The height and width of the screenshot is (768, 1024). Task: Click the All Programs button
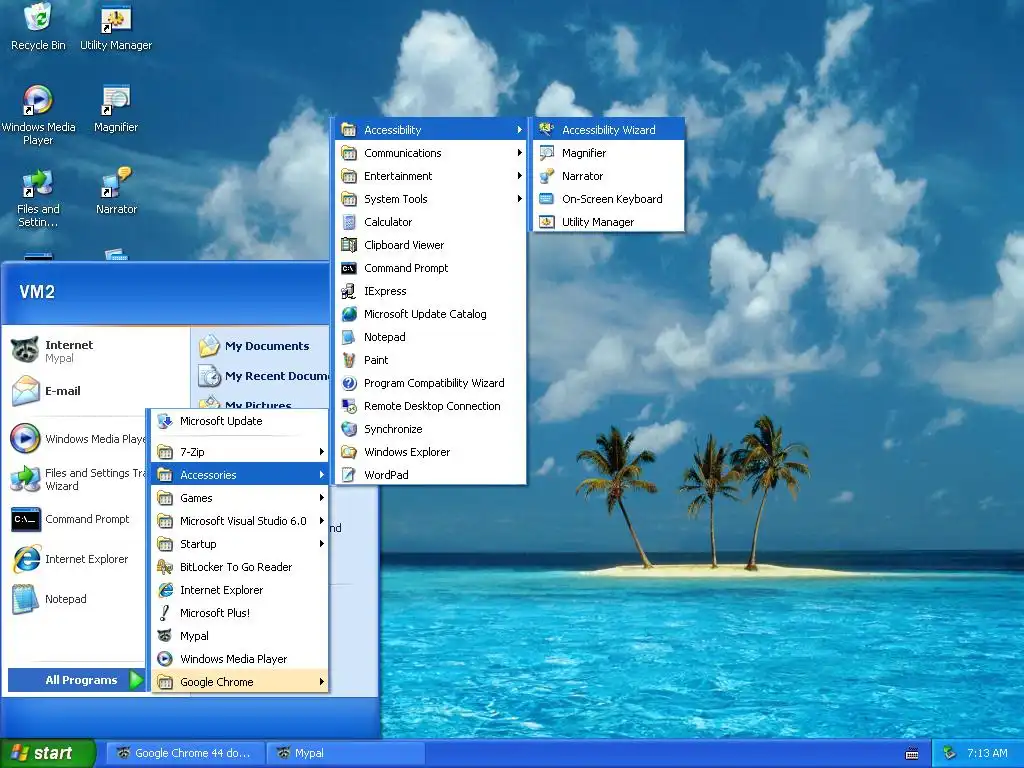click(76, 680)
